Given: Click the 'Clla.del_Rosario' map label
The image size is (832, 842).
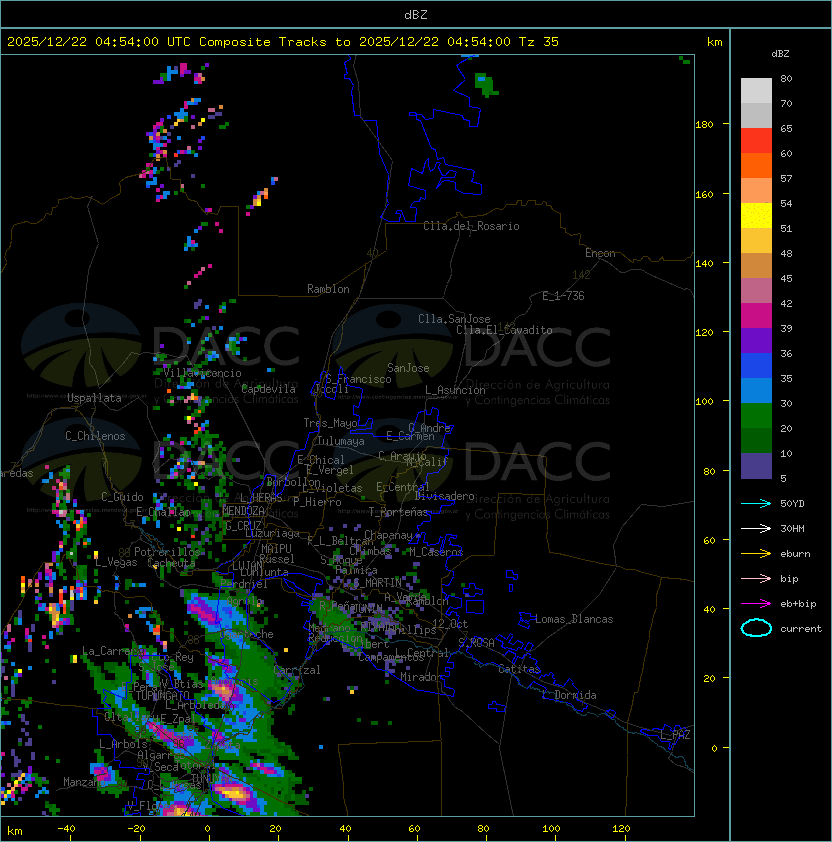Looking at the screenshot, I should click(471, 226).
